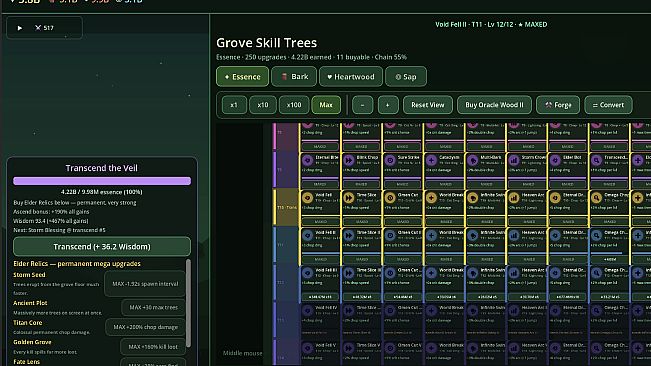This screenshot has height=366, width=651.
Task: Click the Reset View button
Action: pos(428,105)
